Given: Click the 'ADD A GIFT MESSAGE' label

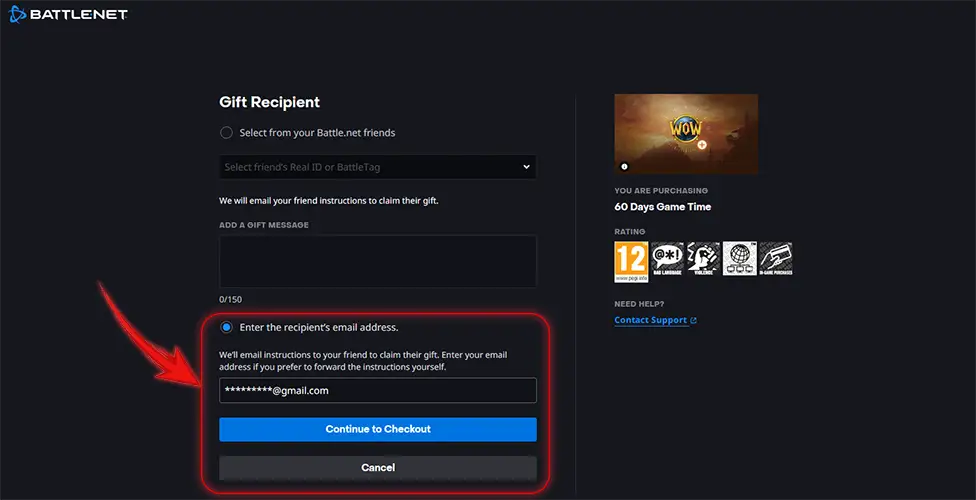Looking at the screenshot, I should coord(264,225).
